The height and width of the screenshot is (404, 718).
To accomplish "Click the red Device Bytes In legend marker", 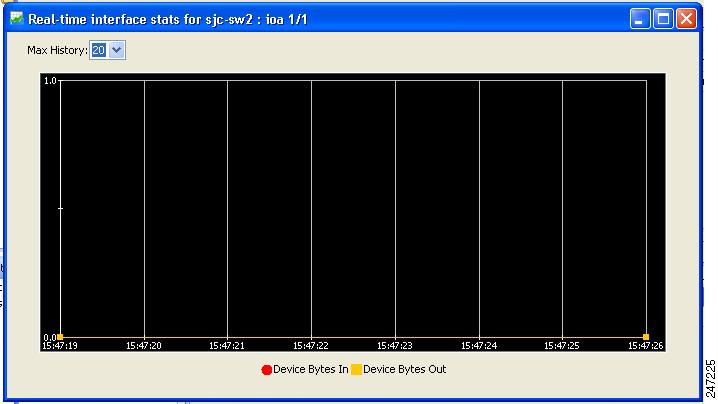I will pyautogui.click(x=267, y=369).
